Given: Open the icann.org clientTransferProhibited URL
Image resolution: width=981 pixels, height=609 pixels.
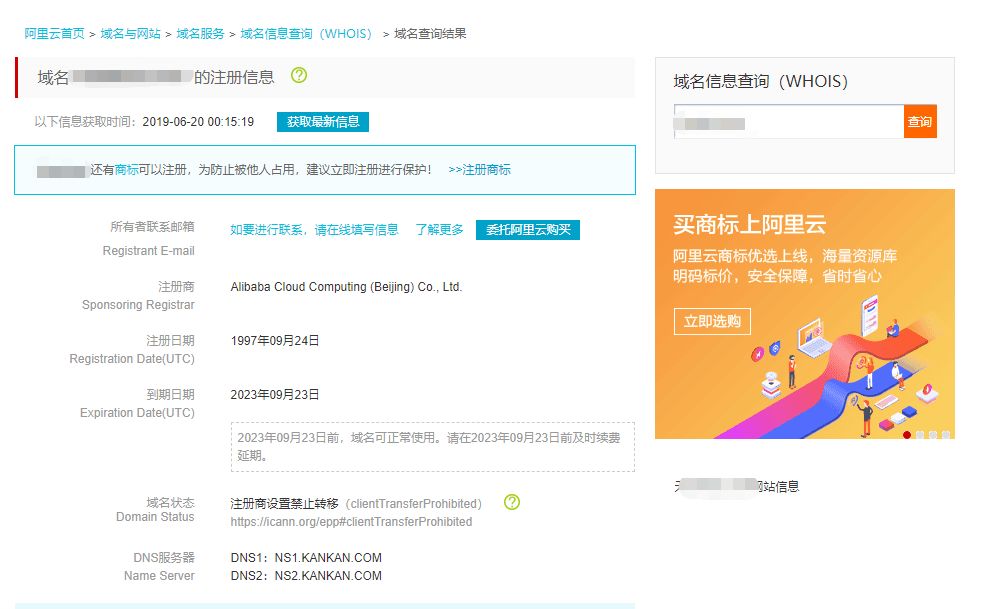Looking at the screenshot, I should [x=351, y=521].
